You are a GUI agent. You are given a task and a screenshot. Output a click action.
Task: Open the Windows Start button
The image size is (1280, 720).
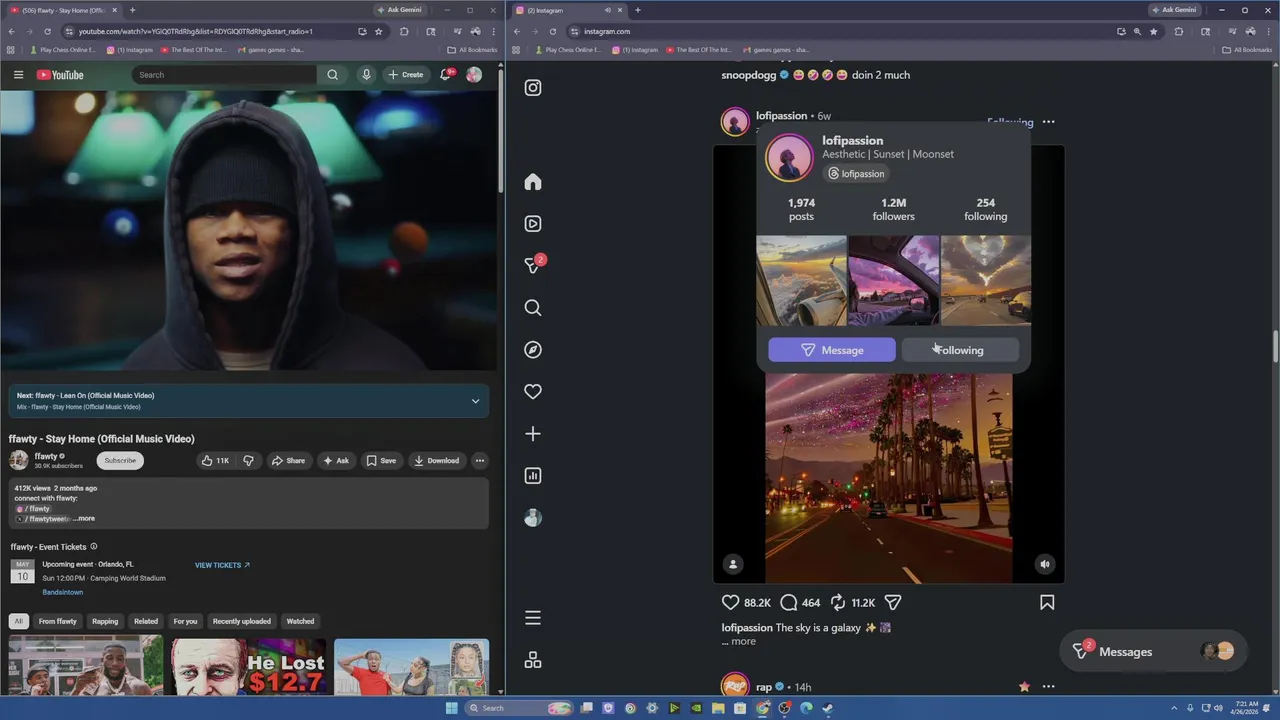coord(451,708)
